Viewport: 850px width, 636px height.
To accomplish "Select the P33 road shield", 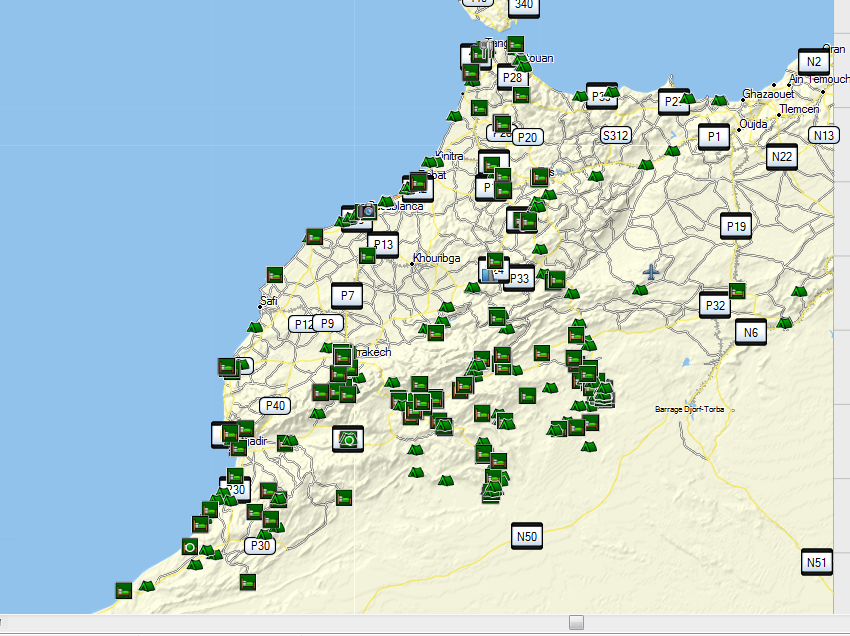I will (x=519, y=278).
